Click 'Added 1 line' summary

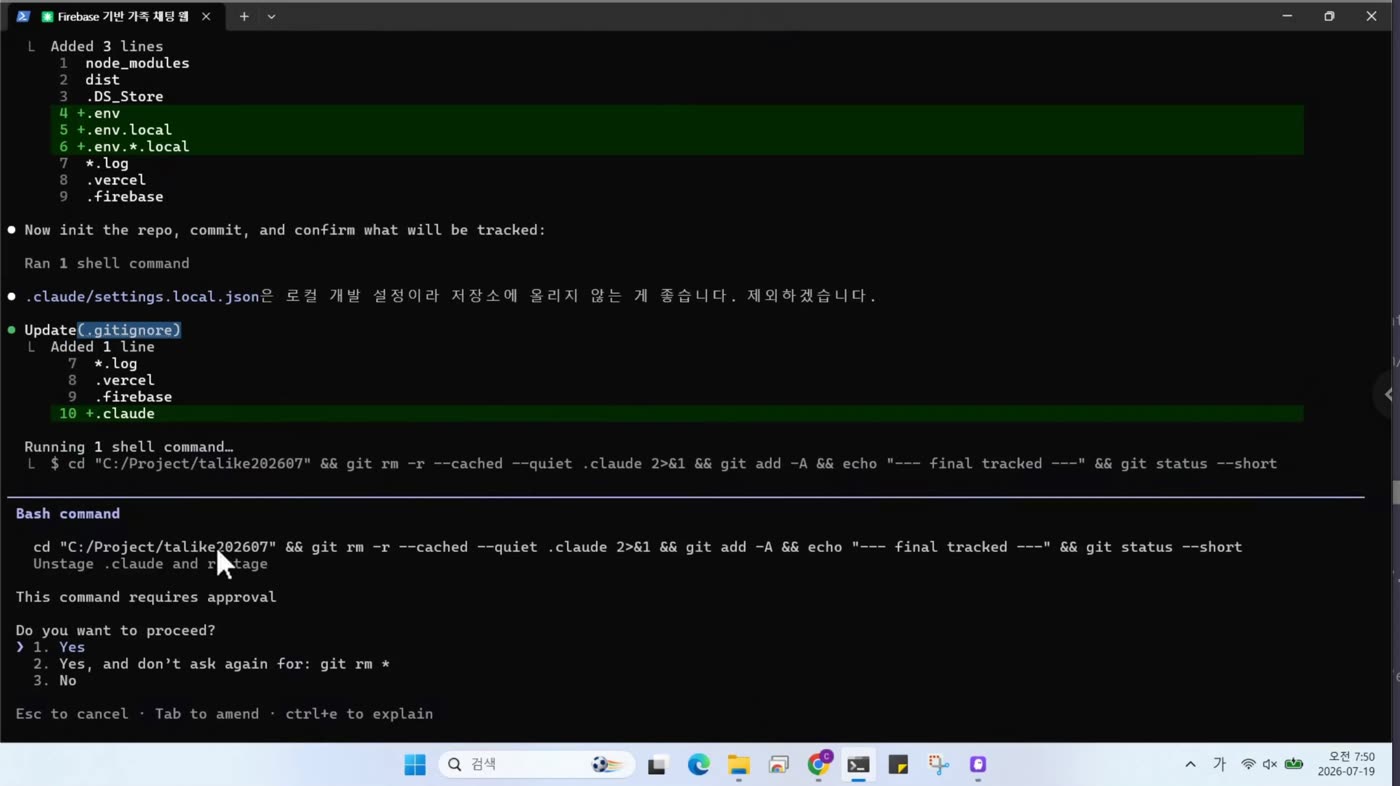[x=103, y=347]
